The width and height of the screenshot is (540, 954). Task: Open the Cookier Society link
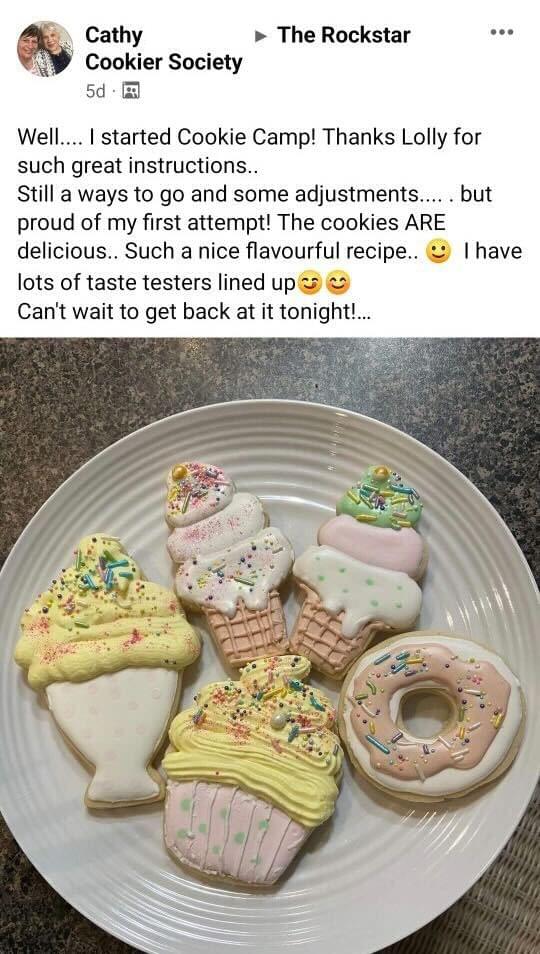pyautogui.click(x=164, y=62)
